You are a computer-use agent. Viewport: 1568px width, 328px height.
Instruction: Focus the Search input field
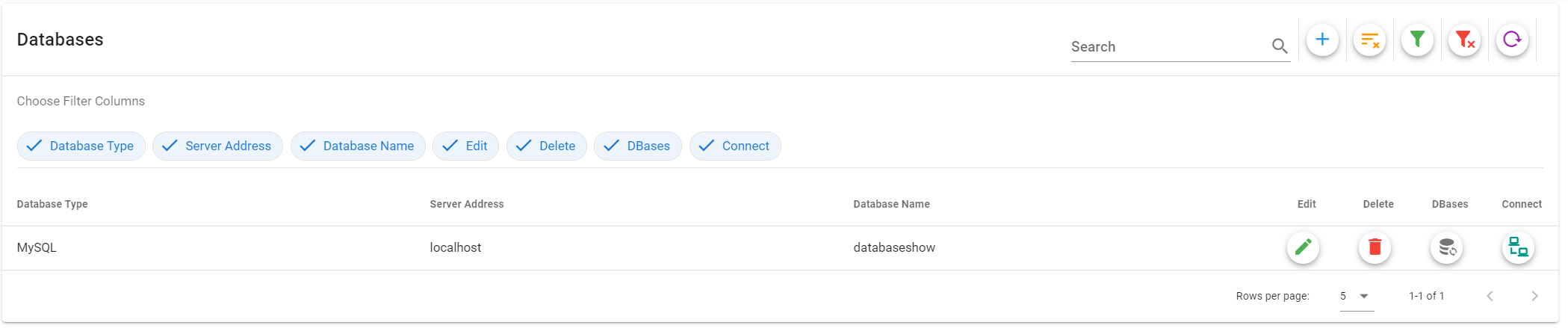point(1169,47)
